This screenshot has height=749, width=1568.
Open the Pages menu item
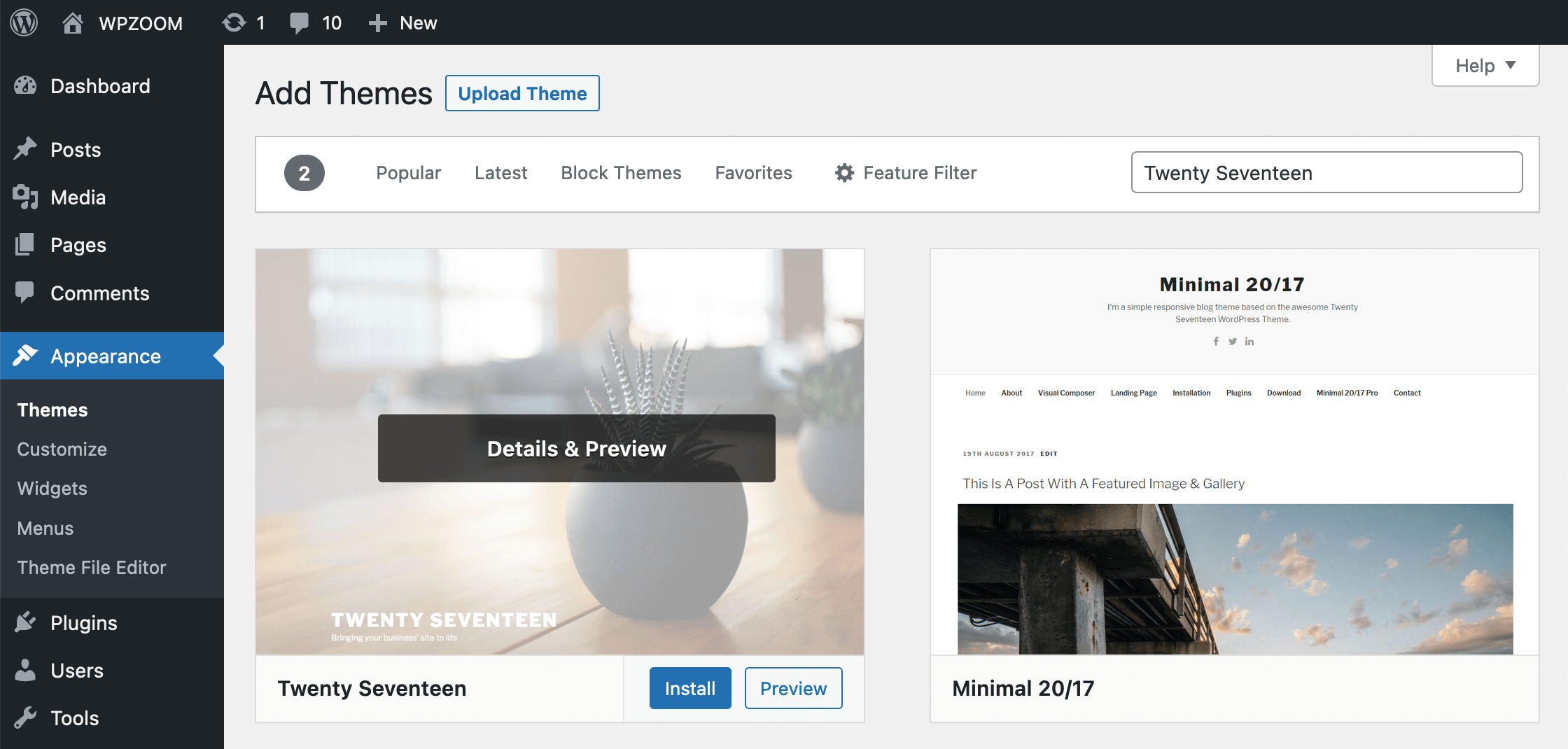[112, 245]
